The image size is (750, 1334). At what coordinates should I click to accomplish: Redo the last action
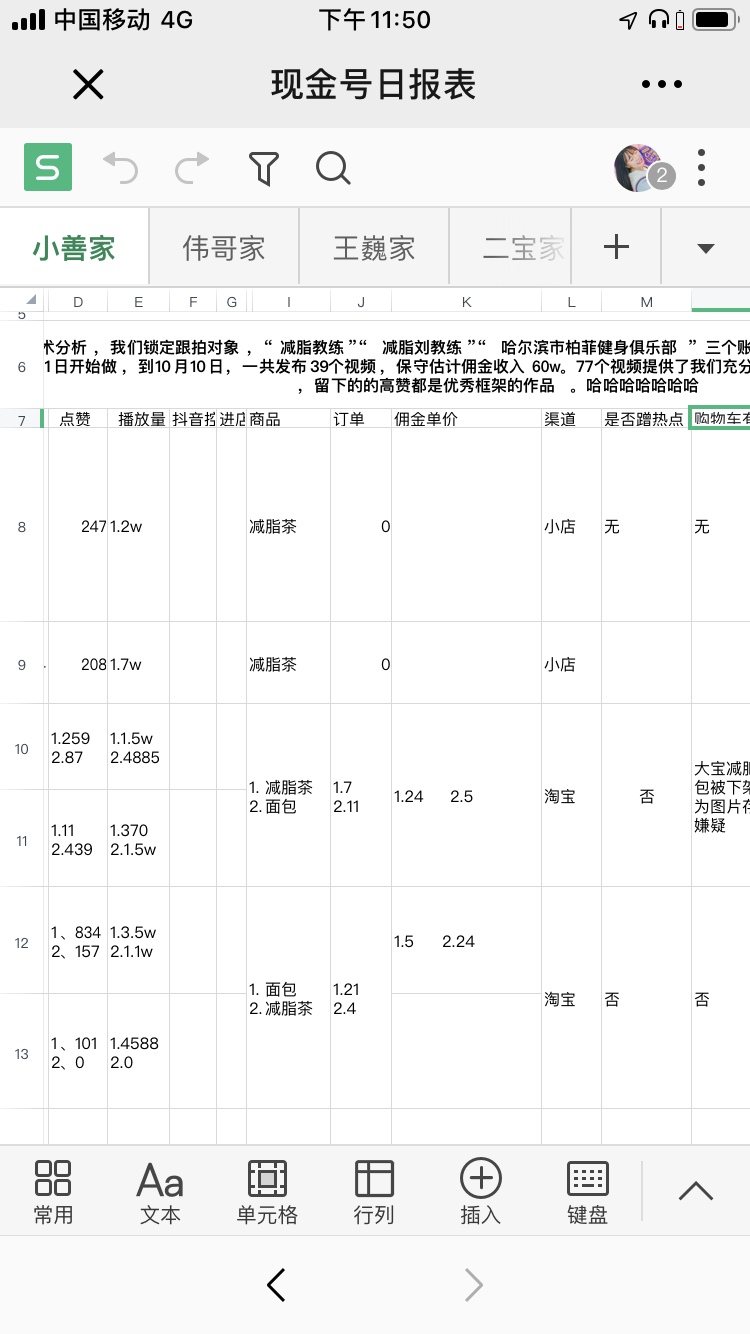[192, 168]
